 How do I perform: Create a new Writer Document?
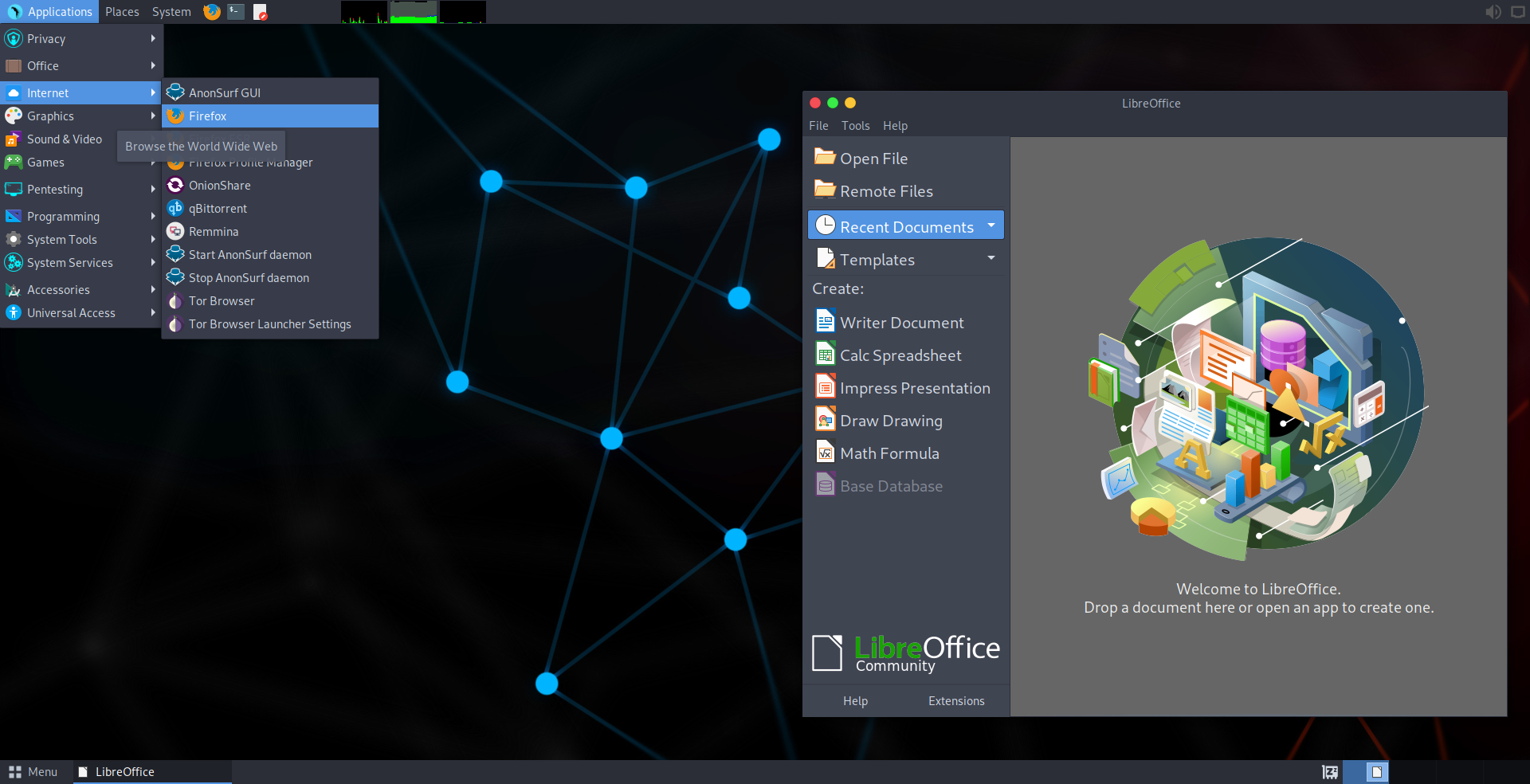click(x=901, y=322)
